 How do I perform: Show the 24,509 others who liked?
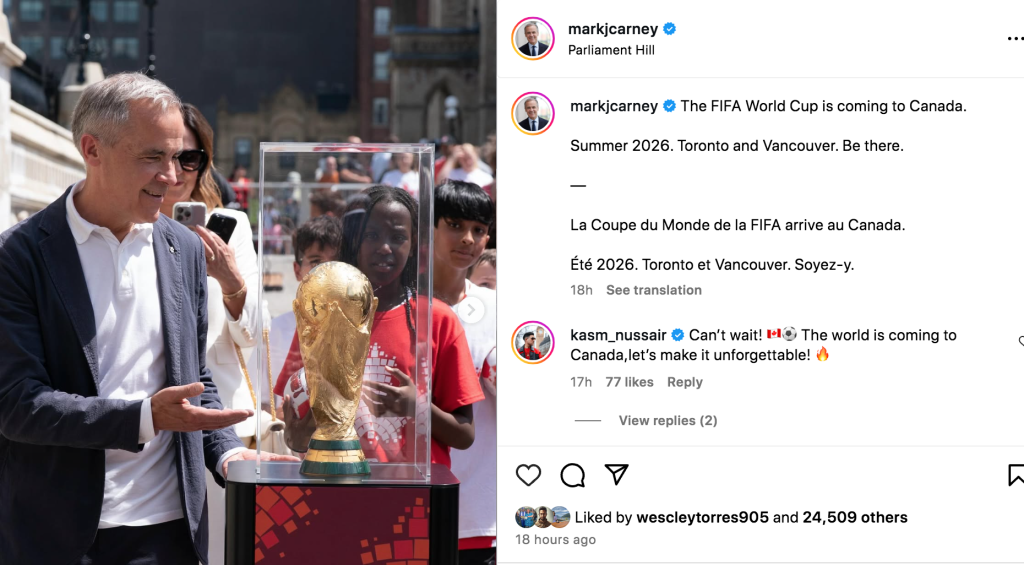(x=855, y=517)
